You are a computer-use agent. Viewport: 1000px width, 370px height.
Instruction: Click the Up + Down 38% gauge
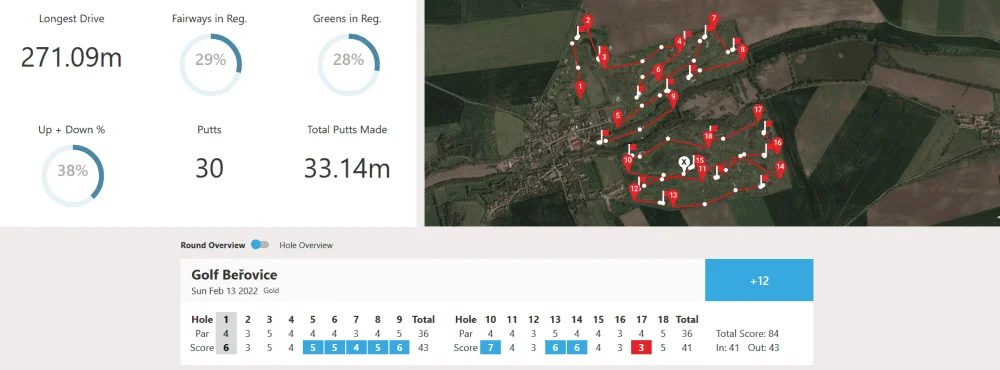(73, 175)
